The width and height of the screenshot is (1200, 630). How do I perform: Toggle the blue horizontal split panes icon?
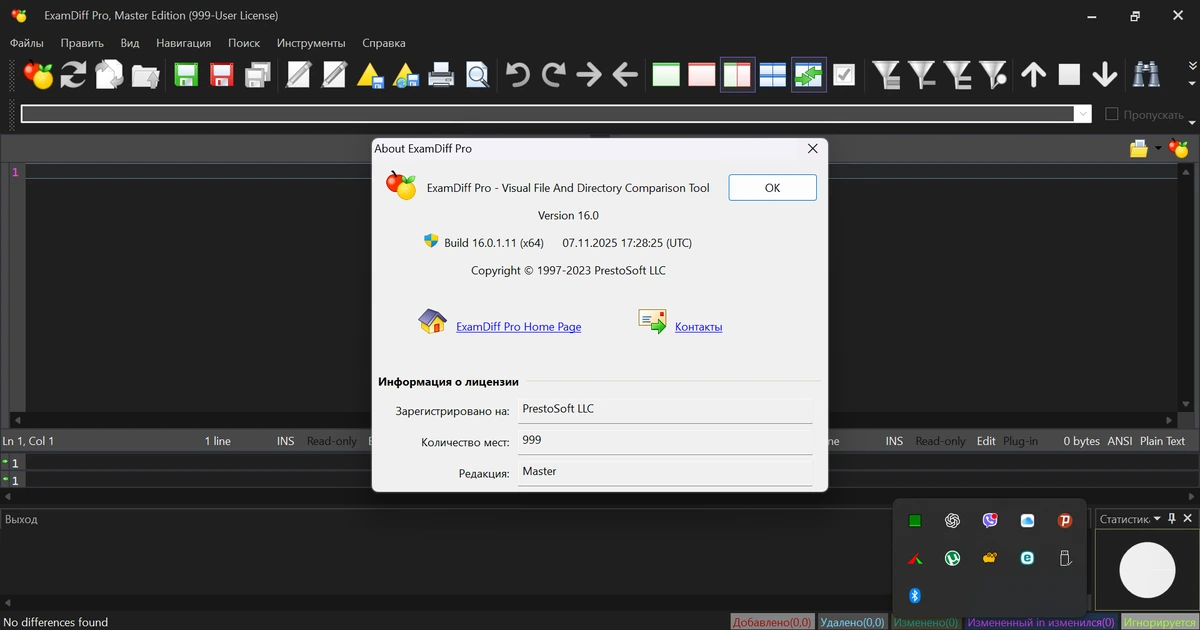point(773,75)
